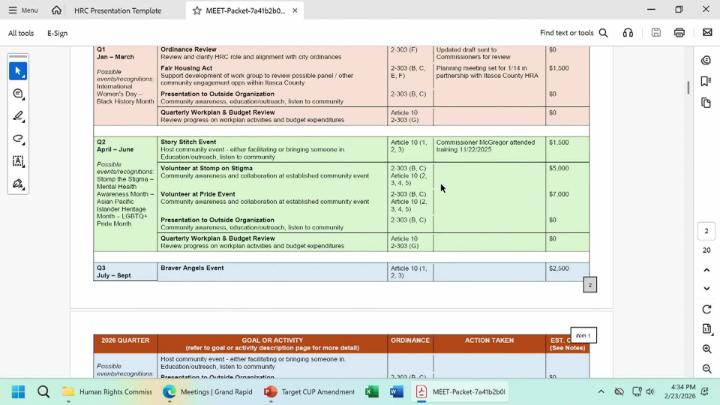Pick the highlighter pen tool
This screenshot has width=720, height=405.
click(18, 117)
